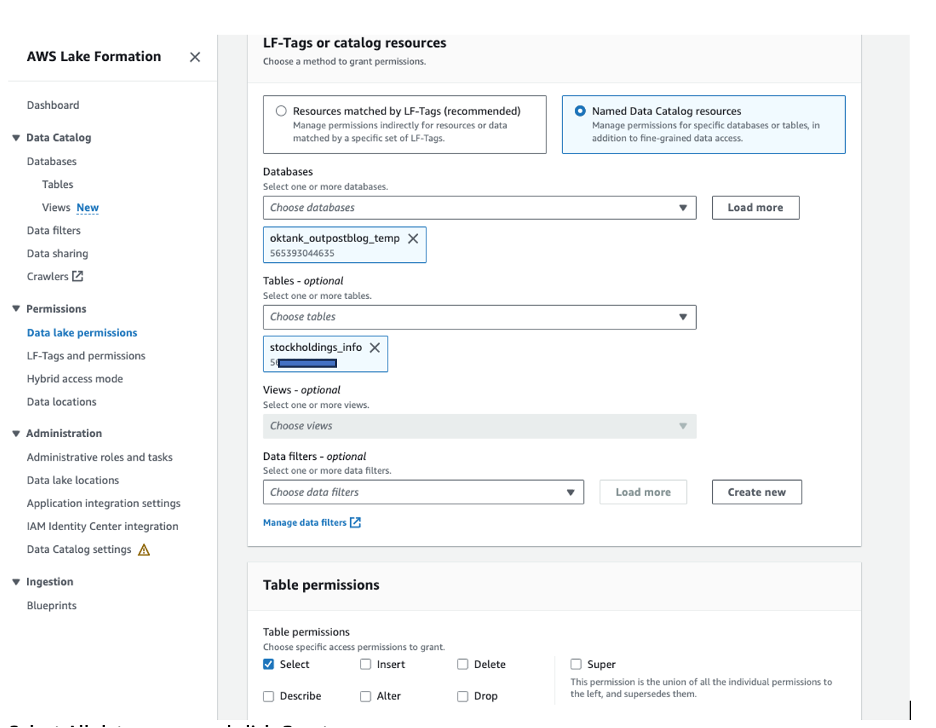Remove the stockholdings_info table chip
This screenshot has width=936, height=728.
point(375,348)
